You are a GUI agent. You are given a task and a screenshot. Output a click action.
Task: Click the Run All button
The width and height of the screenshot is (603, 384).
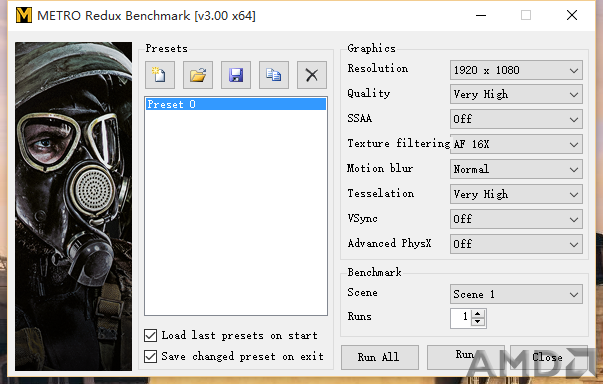pyautogui.click(x=380, y=357)
